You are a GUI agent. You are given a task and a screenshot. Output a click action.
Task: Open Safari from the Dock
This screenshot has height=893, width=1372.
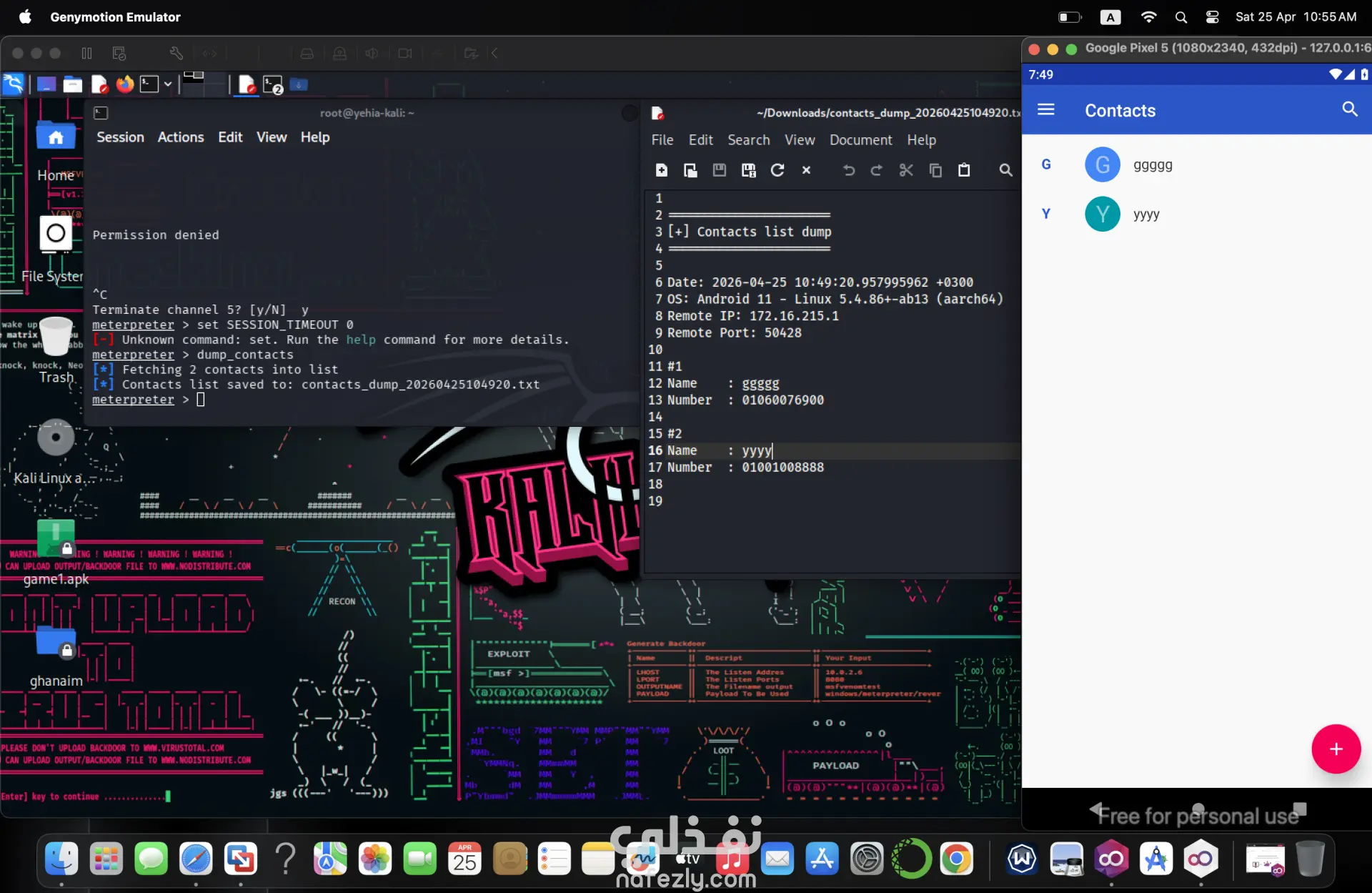click(196, 858)
